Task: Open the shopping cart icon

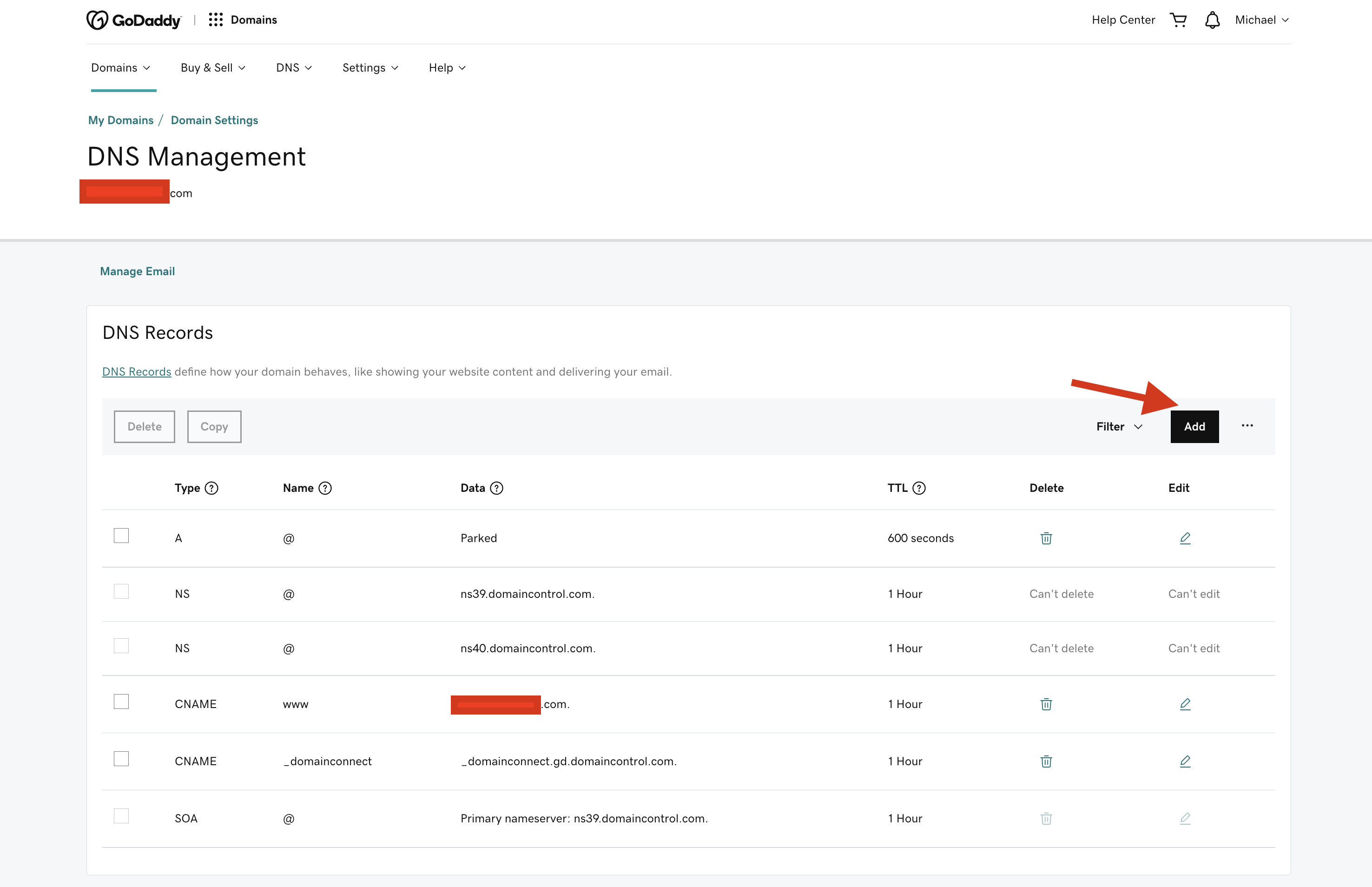Action: 1179,20
